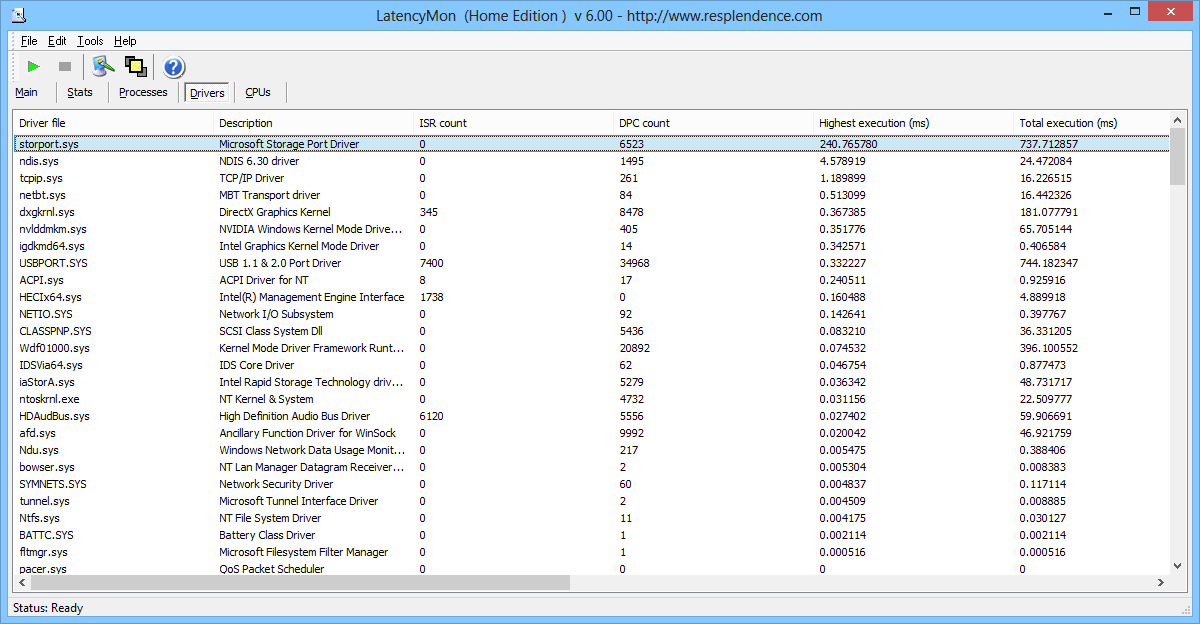Image resolution: width=1200 pixels, height=624 pixels.
Task: Select the CLASSPNP.SYS driver row
Action: pos(592,331)
